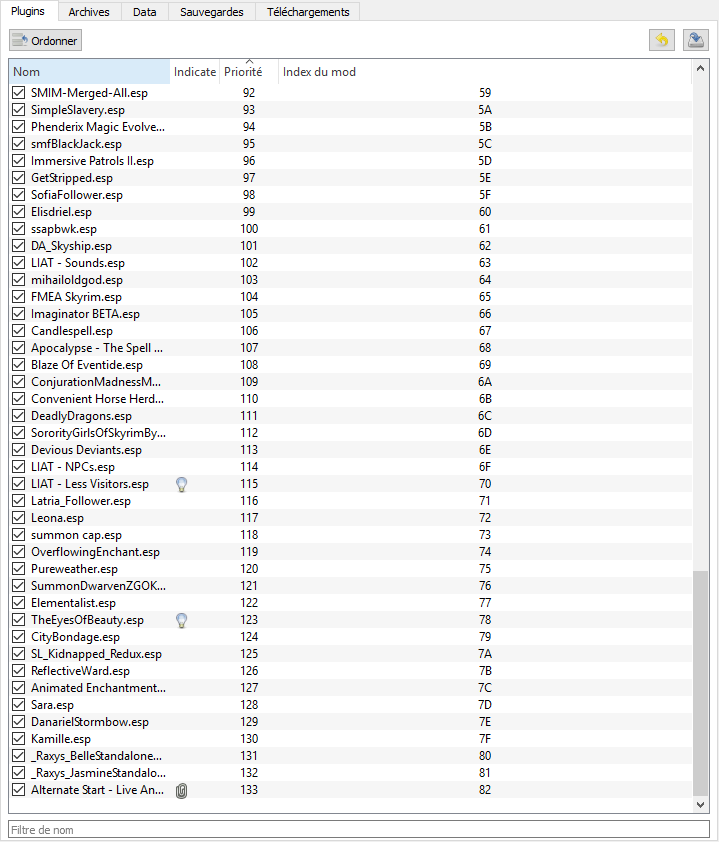This screenshot has height=842, width=719.
Task: Disable Candlespell.esp checkbox
Action: point(19,331)
